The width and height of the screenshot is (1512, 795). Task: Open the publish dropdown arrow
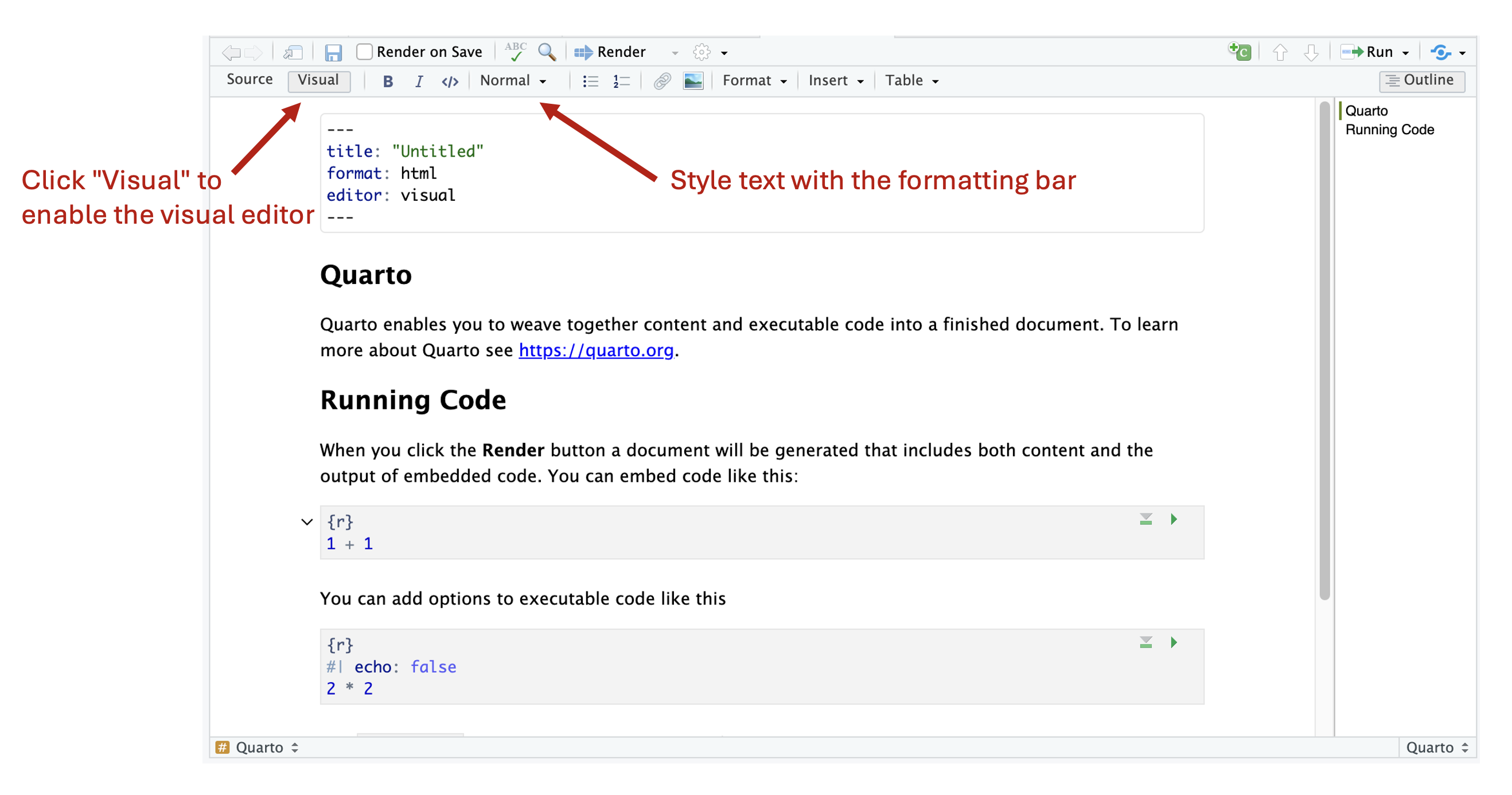[x=1462, y=53]
